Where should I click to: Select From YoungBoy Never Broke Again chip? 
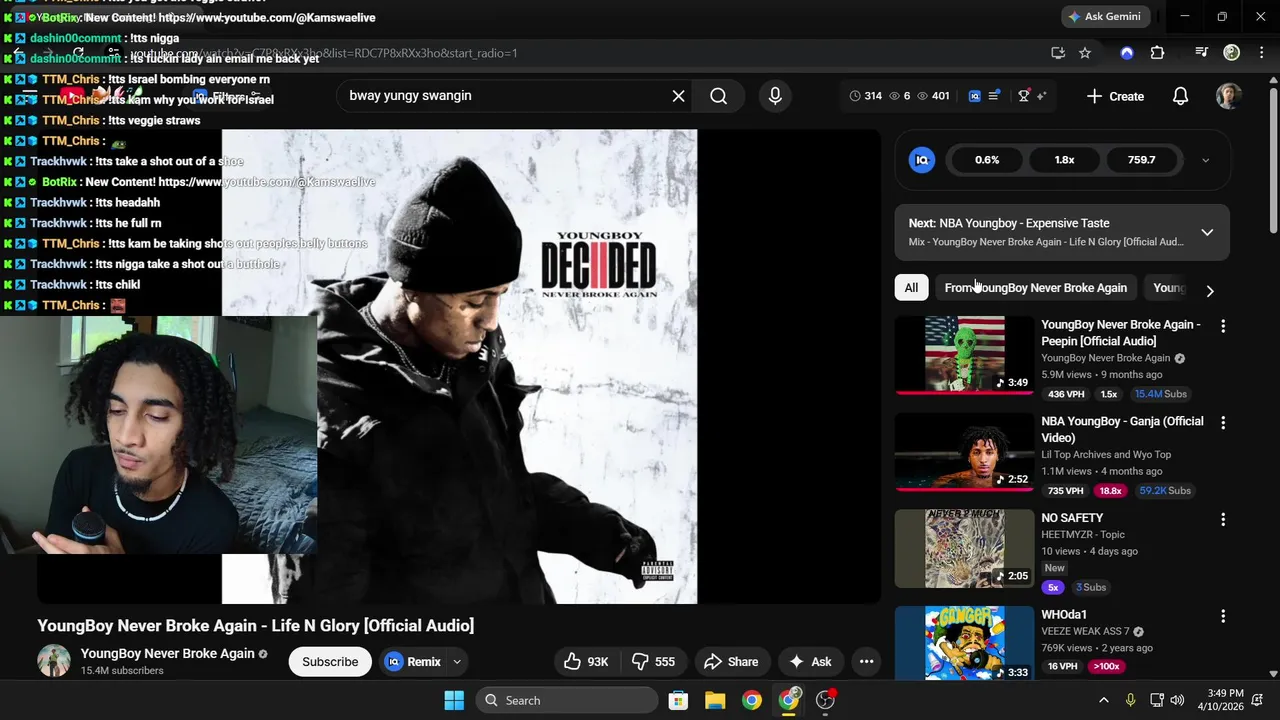1035,288
